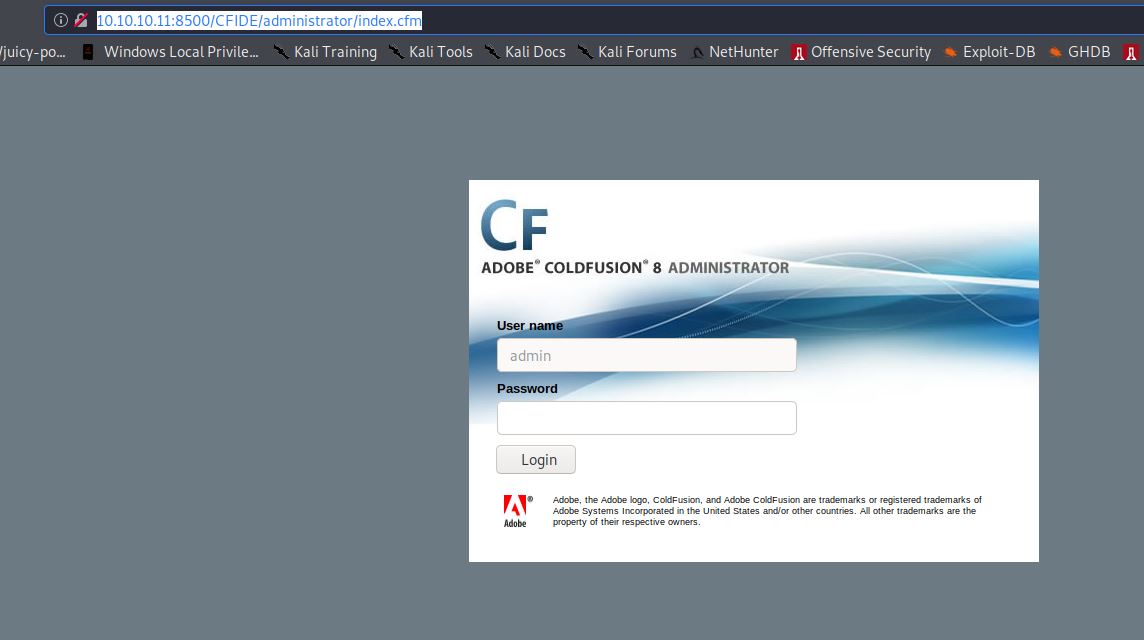Click the Adobe ColdFusion 8 Administrator heading
The height and width of the screenshot is (640, 1144).
[635, 268]
